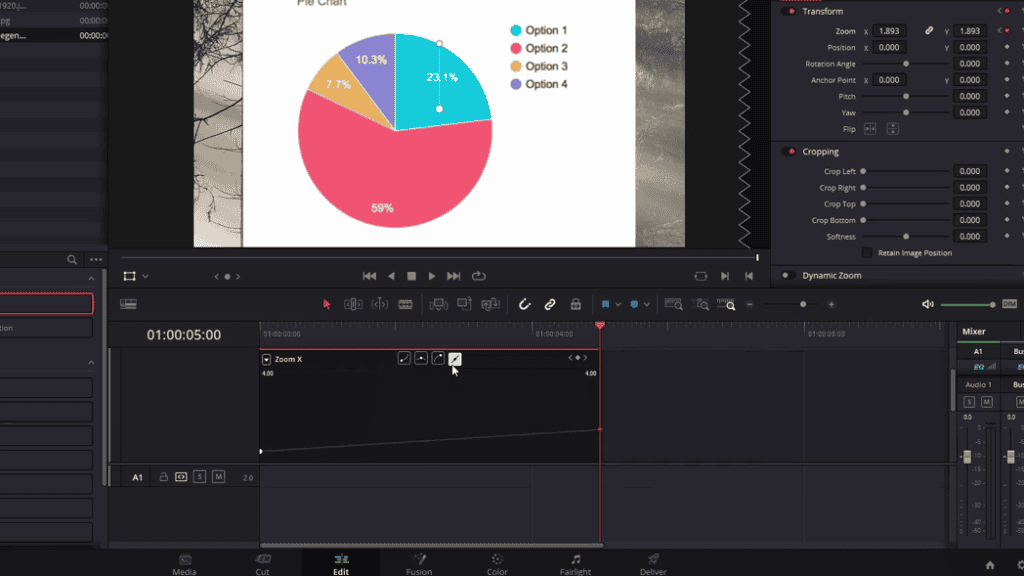The width and height of the screenshot is (1024, 576).
Task: Click the keyframe diamond in the Zoom X curve header
Action: tap(577, 358)
